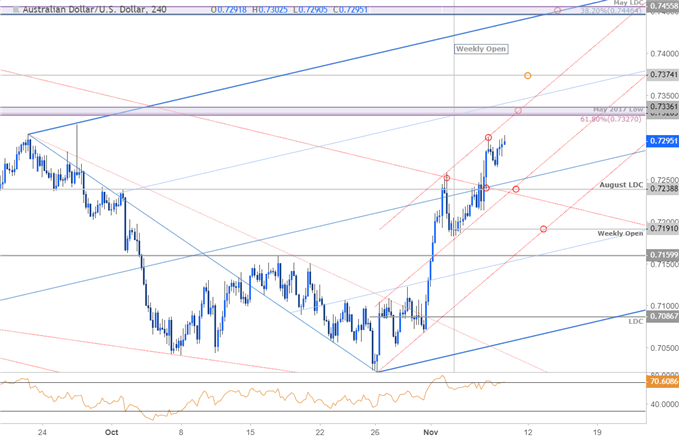Select the 61.80%(0.73270) Fibonacci label

pos(611,119)
